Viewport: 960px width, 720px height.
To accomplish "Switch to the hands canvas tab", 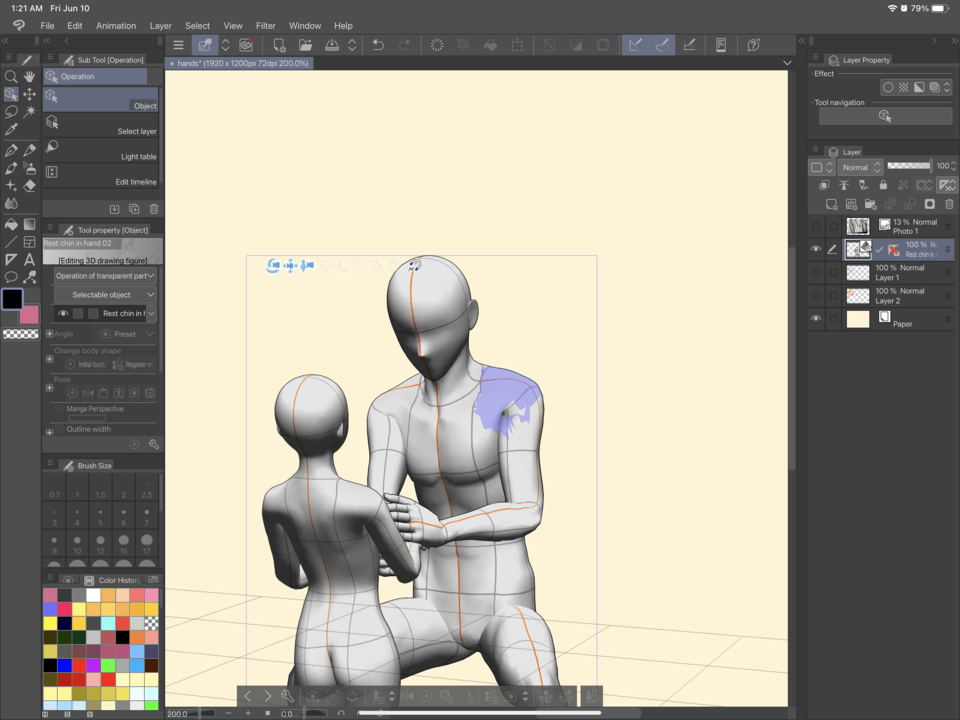I will point(239,63).
